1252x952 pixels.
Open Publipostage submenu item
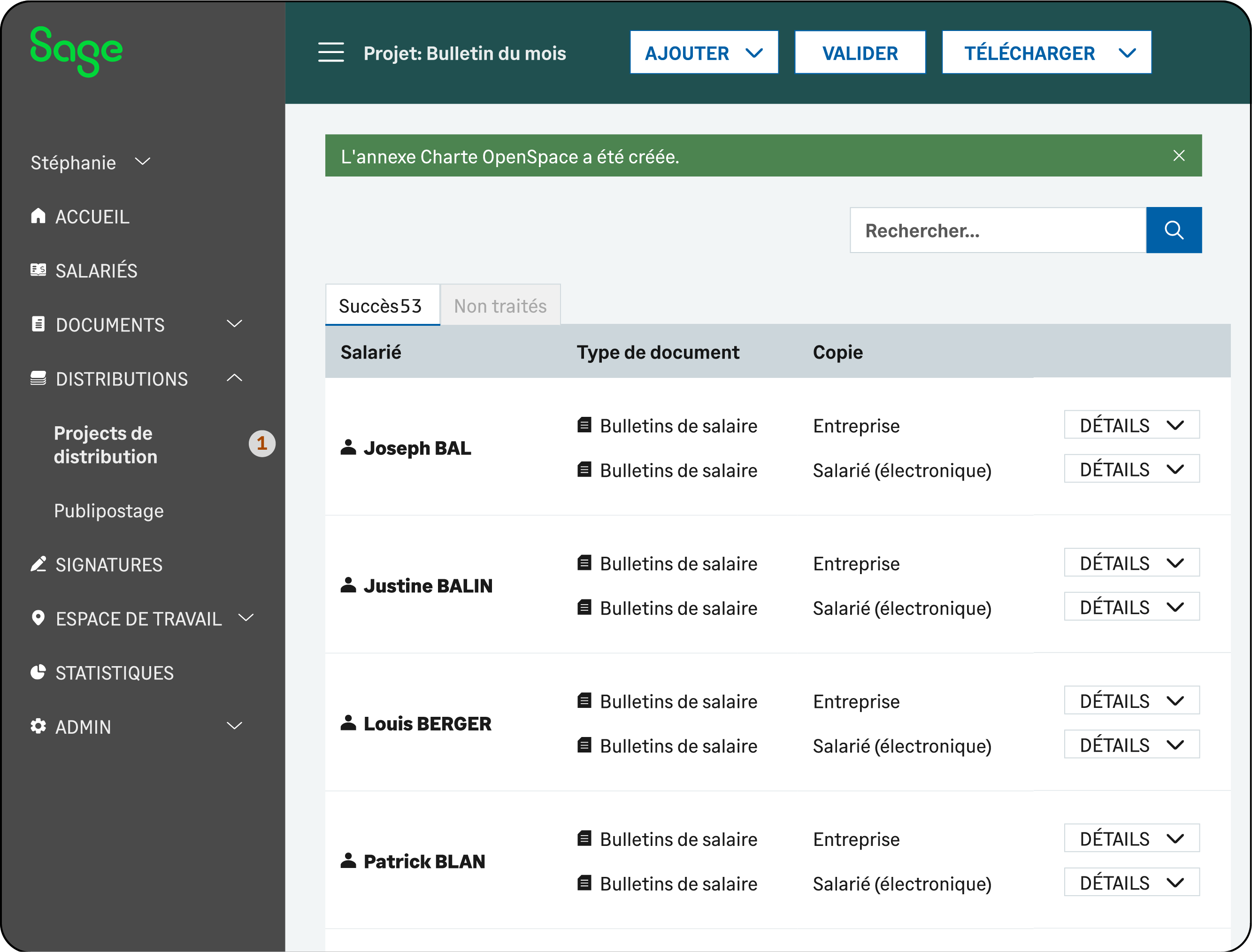(x=109, y=511)
